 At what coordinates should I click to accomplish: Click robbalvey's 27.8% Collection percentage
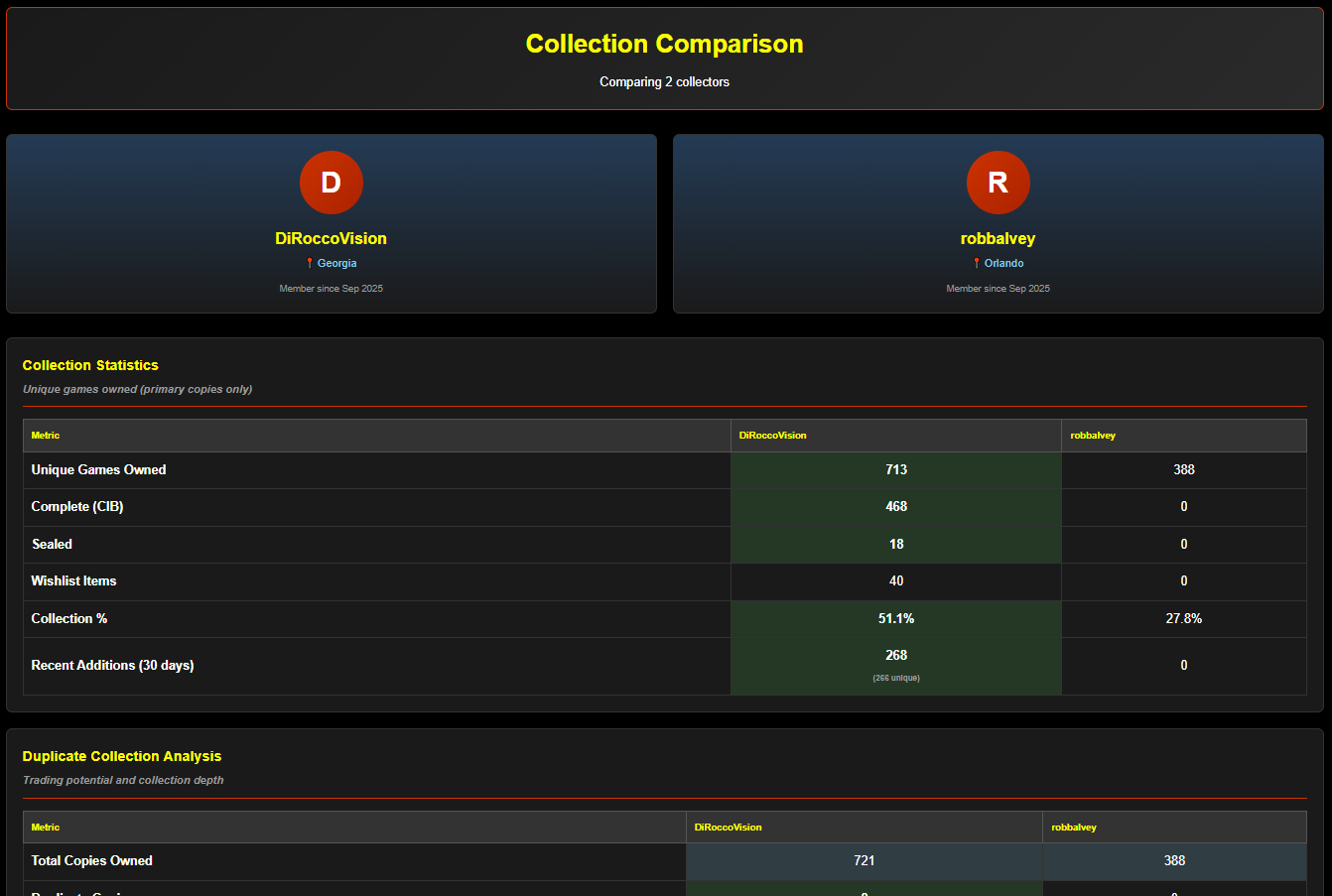coord(1183,619)
